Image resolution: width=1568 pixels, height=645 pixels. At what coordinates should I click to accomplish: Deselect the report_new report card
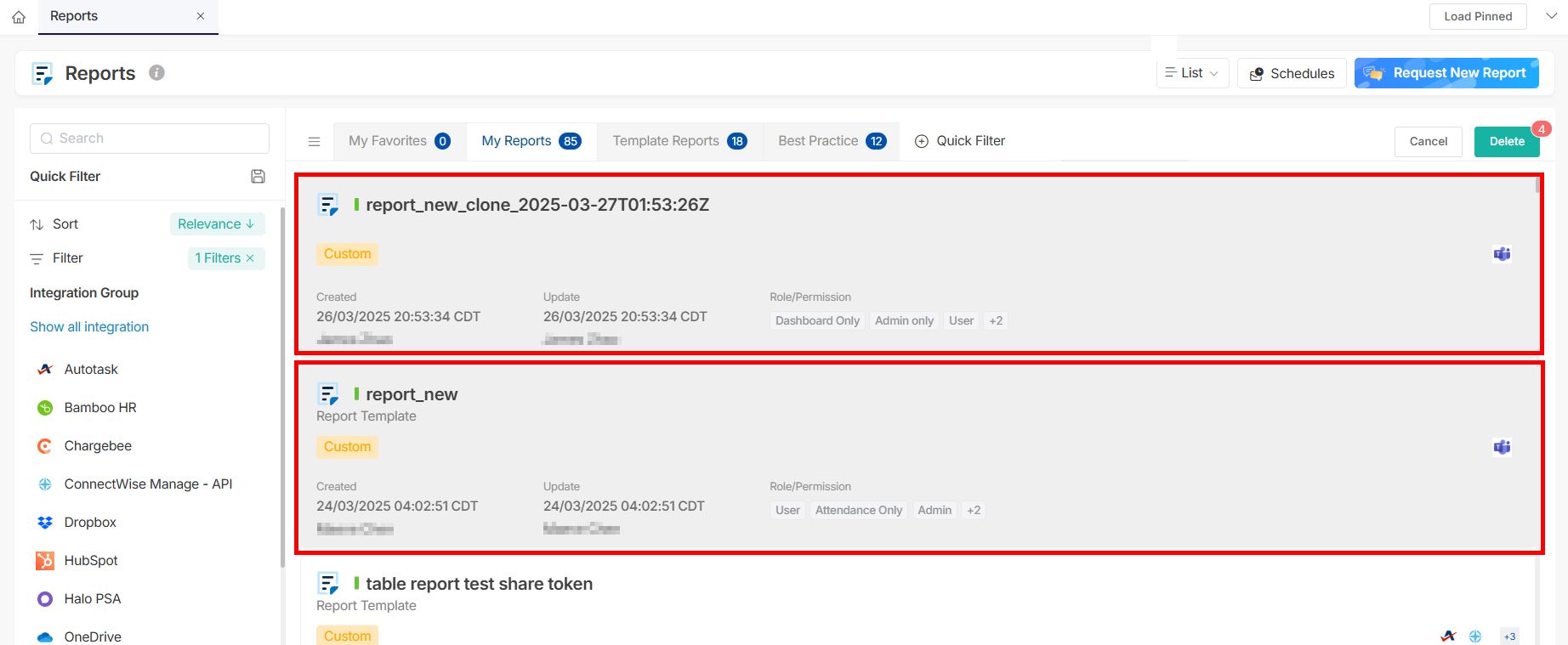pyautogui.click(x=918, y=457)
